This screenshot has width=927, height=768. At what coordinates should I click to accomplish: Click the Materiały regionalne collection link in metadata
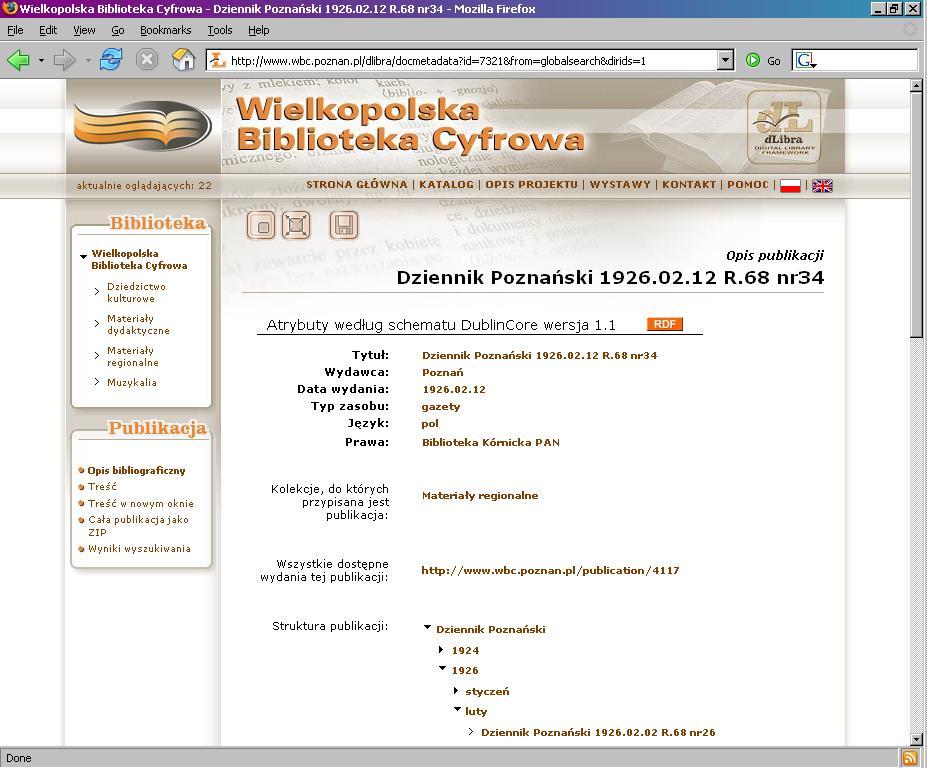point(480,495)
